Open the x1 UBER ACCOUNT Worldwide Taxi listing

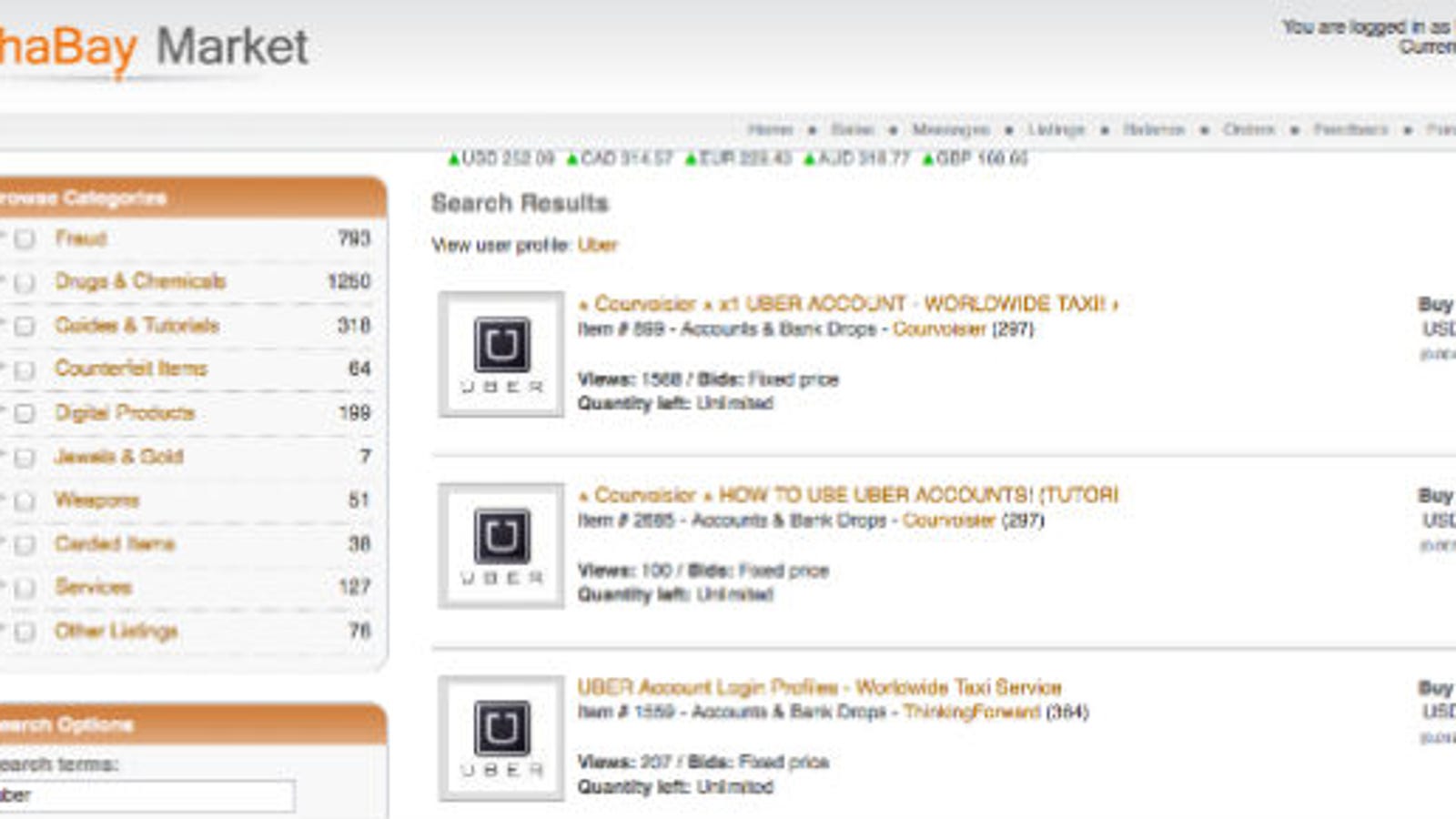point(848,303)
